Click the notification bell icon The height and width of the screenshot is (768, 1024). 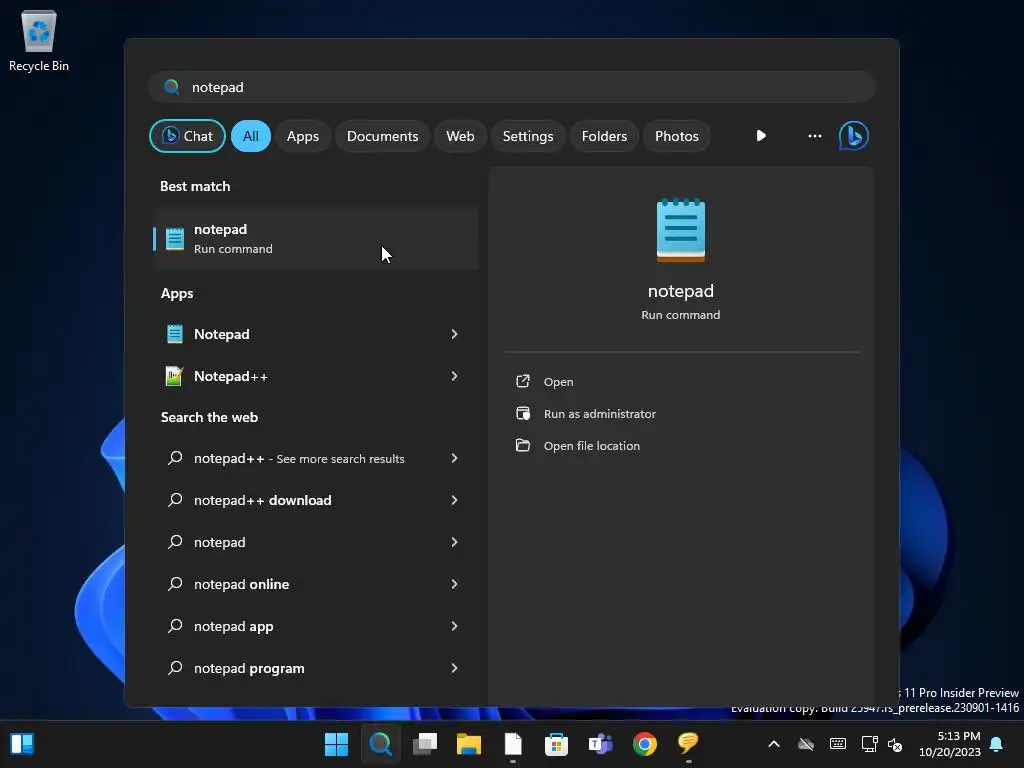(997, 744)
